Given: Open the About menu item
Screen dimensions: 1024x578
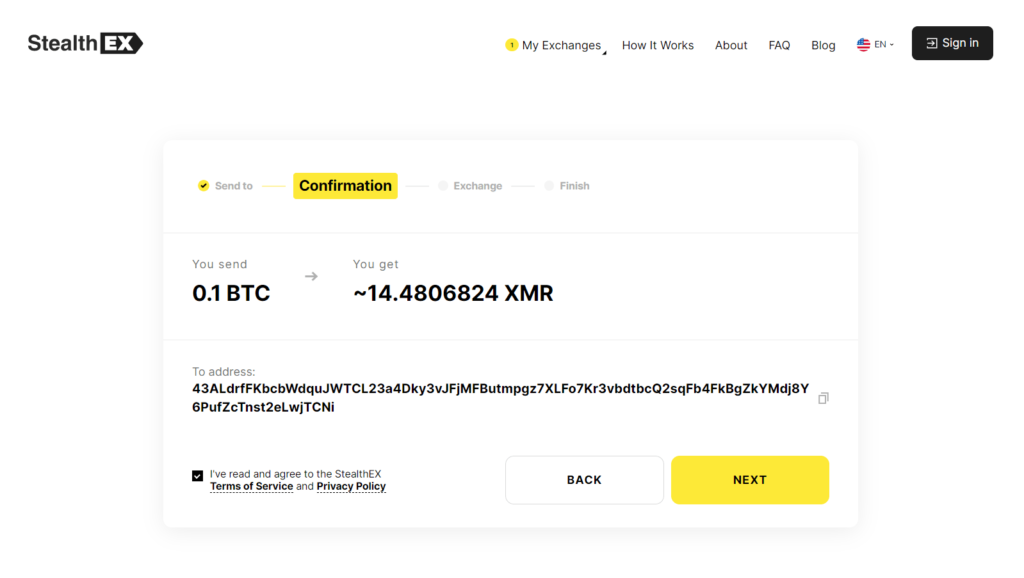Looking at the screenshot, I should pos(731,46).
